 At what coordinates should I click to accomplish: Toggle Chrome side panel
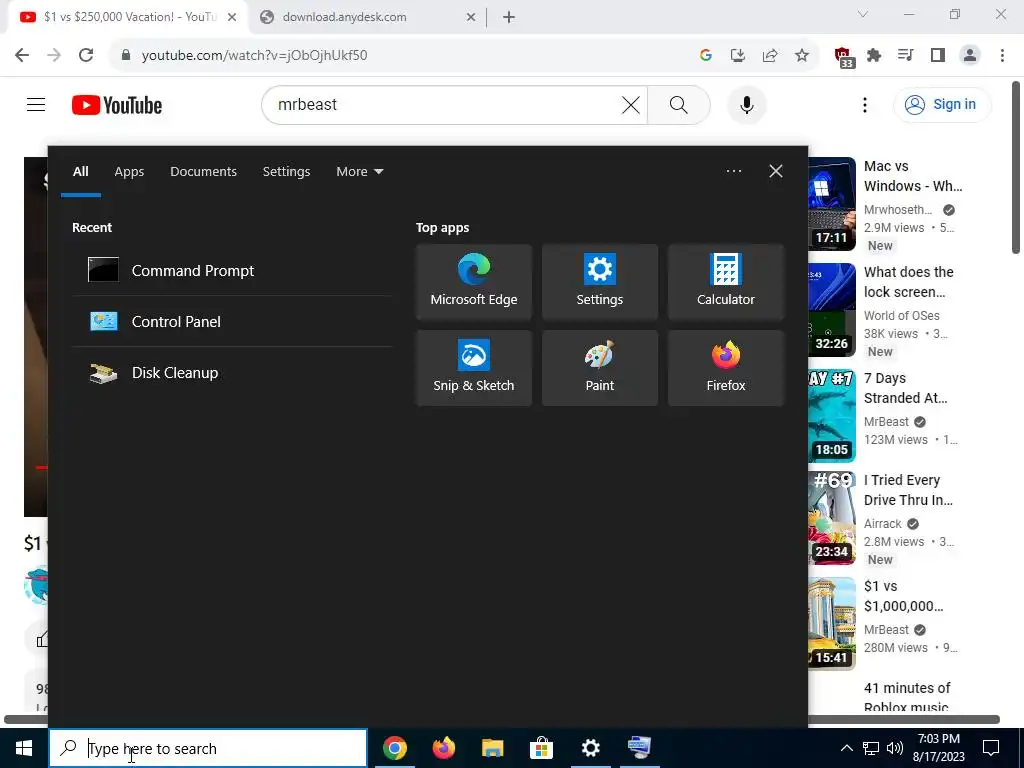938,56
